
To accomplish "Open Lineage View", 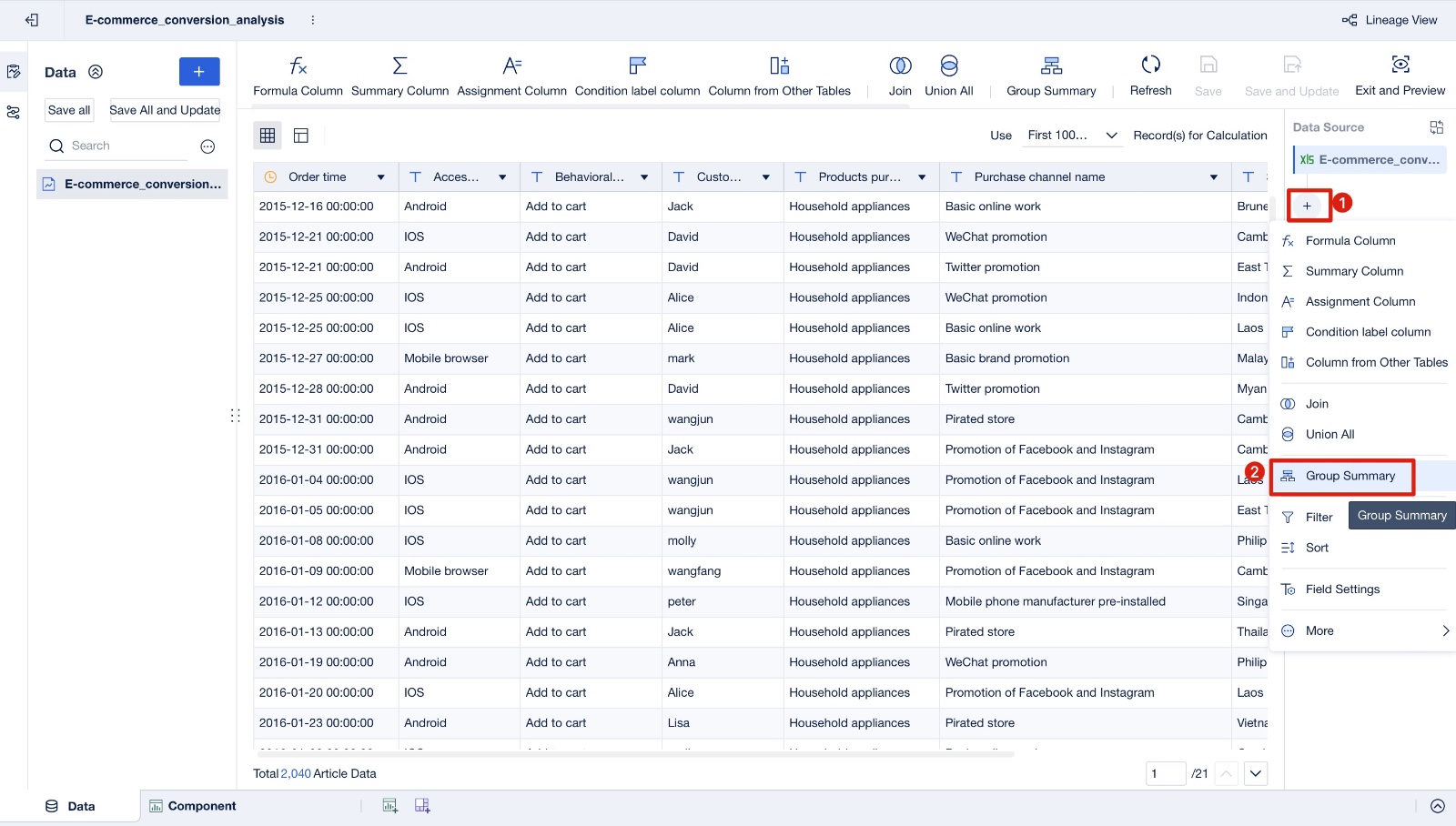I will click(x=1390, y=20).
